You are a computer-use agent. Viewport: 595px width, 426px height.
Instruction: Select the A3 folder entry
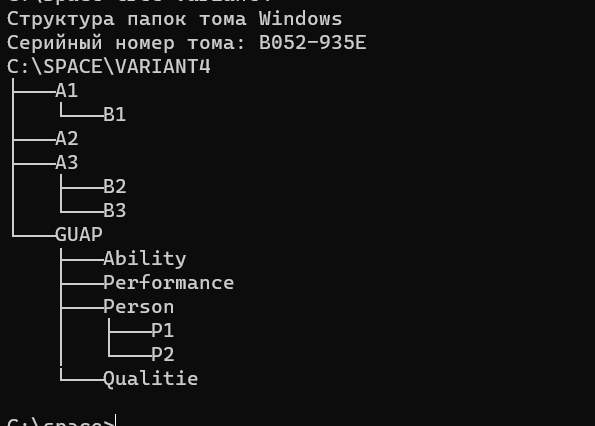tap(67, 163)
